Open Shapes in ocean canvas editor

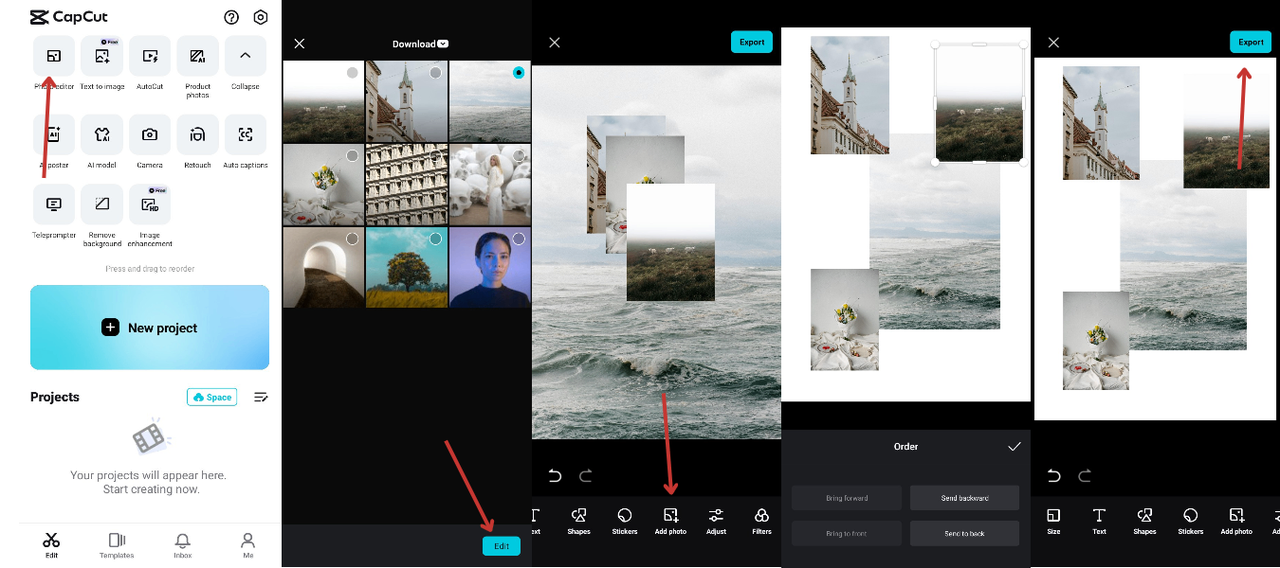point(579,521)
